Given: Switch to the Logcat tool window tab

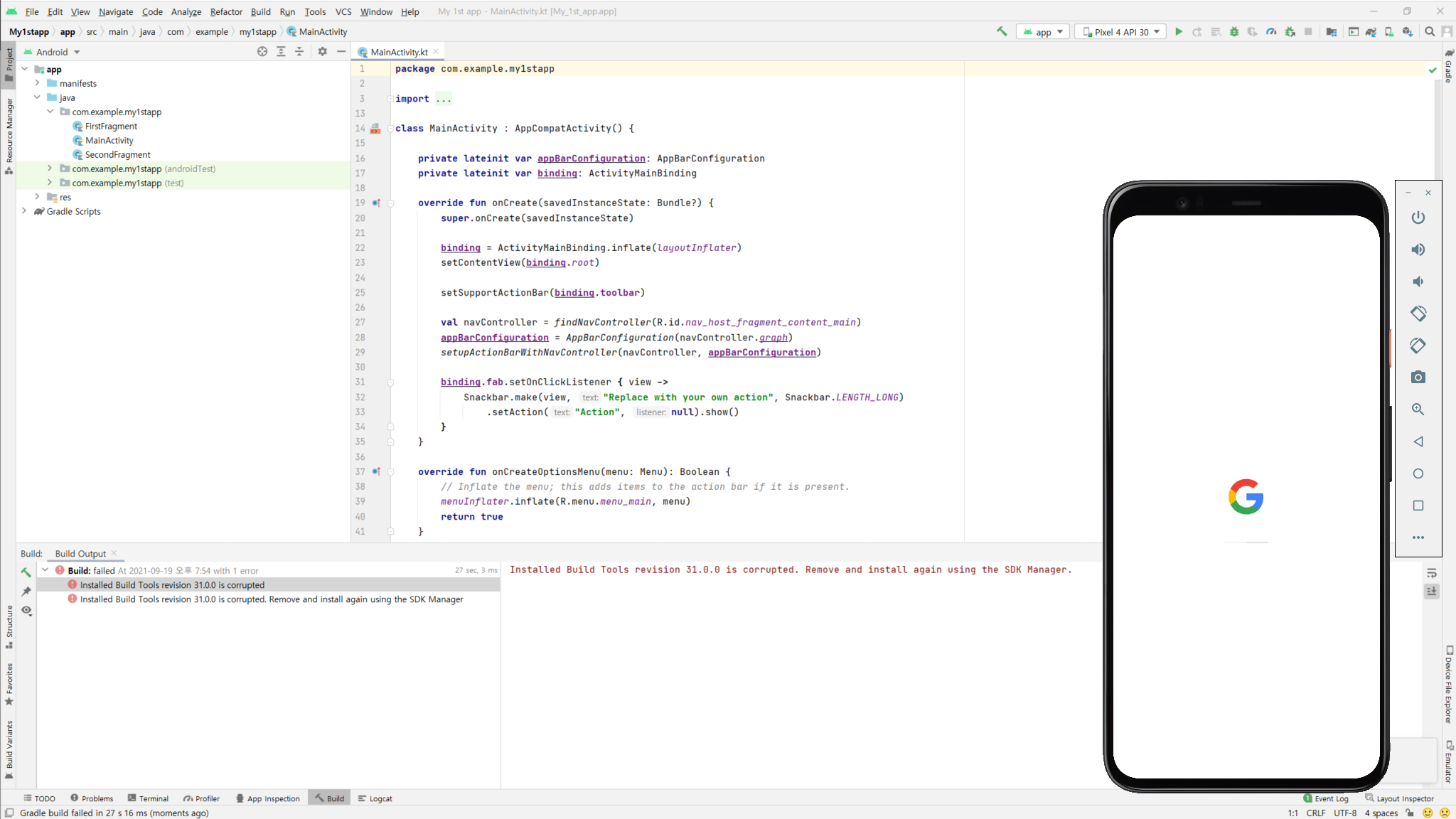Looking at the screenshot, I should [375, 798].
